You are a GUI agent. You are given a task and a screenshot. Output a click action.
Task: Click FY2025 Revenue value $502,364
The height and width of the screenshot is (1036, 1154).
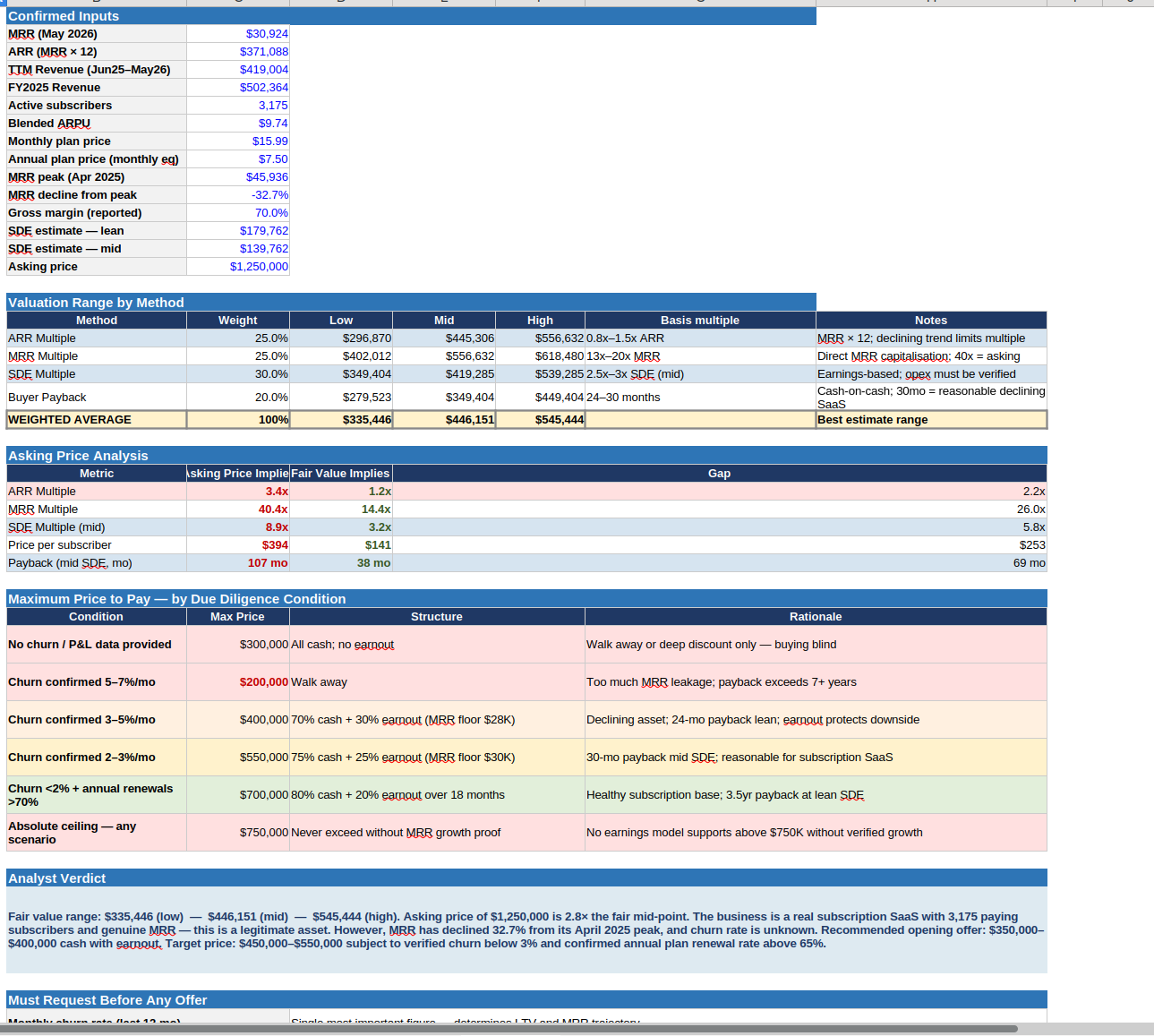pos(238,88)
